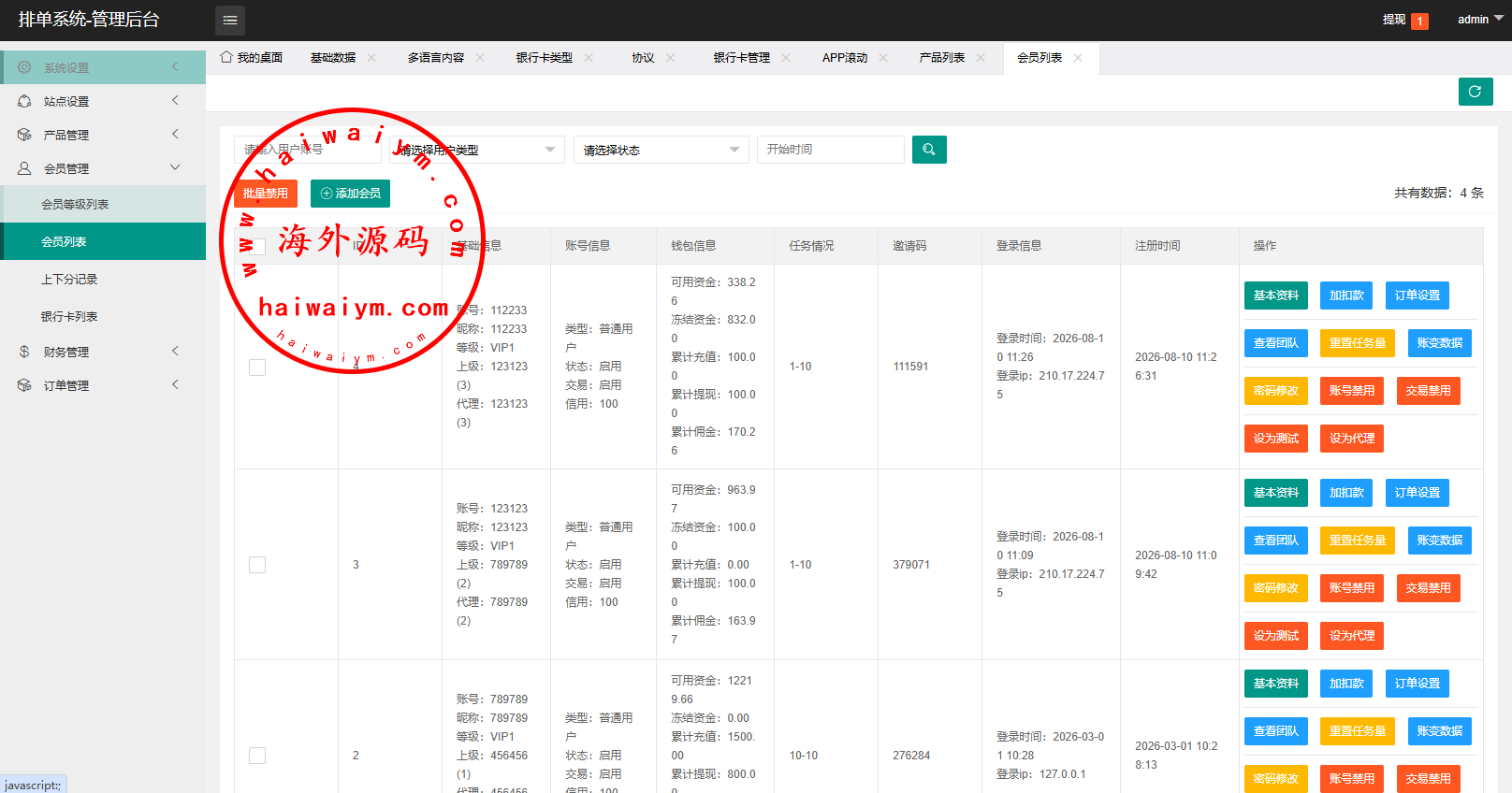Switch to the 多语言内容 tab
The height and width of the screenshot is (793, 1512).
click(x=436, y=58)
